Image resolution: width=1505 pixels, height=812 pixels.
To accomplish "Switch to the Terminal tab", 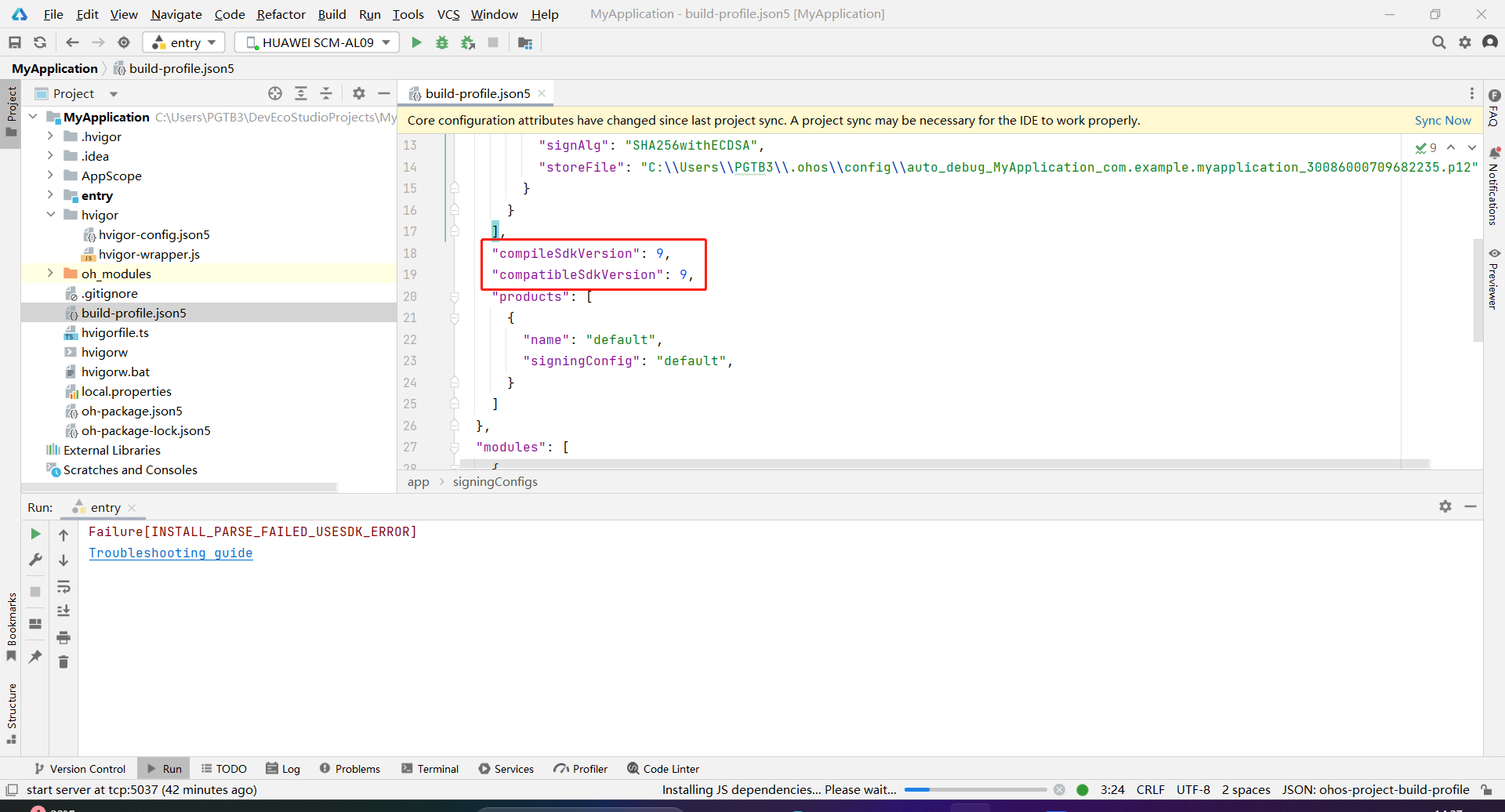I will point(430,769).
